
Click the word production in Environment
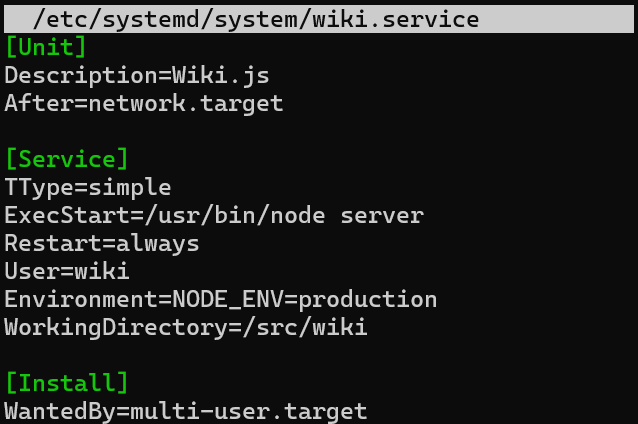coord(368,300)
